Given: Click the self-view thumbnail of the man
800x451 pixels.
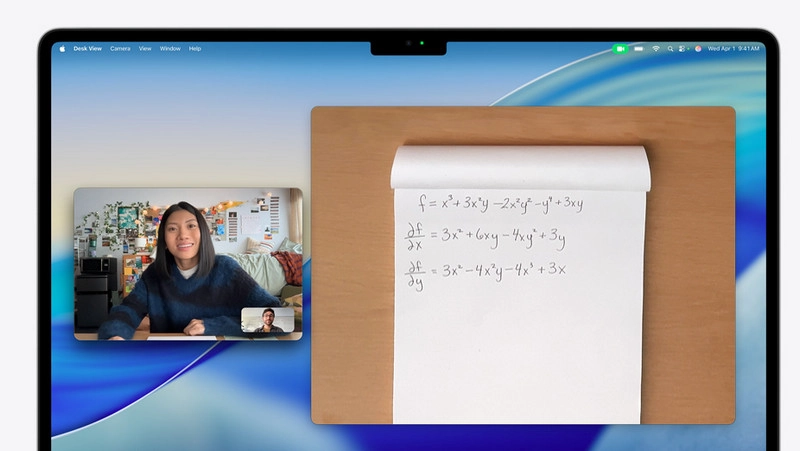Looking at the screenshot, I should 268,320.
